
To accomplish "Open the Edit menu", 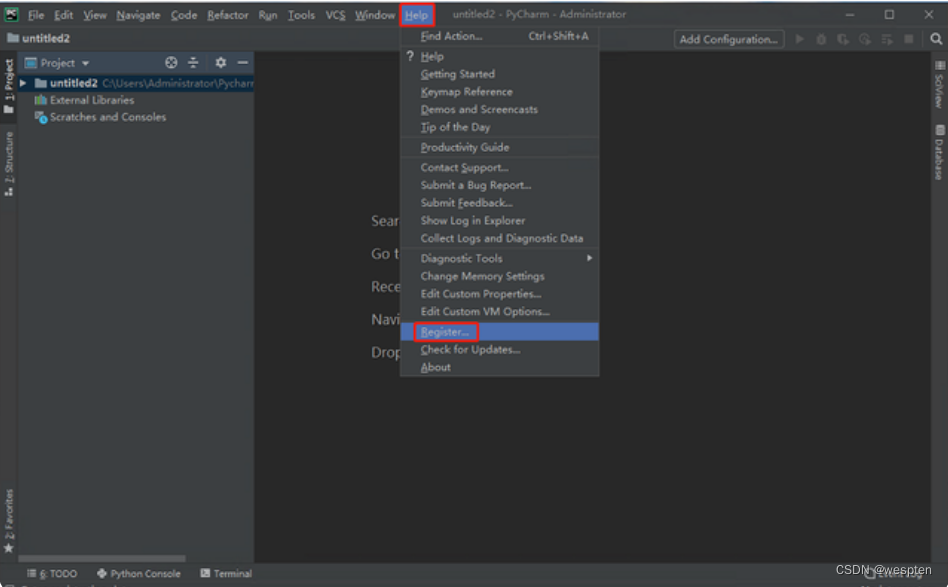I will [63, 15].
